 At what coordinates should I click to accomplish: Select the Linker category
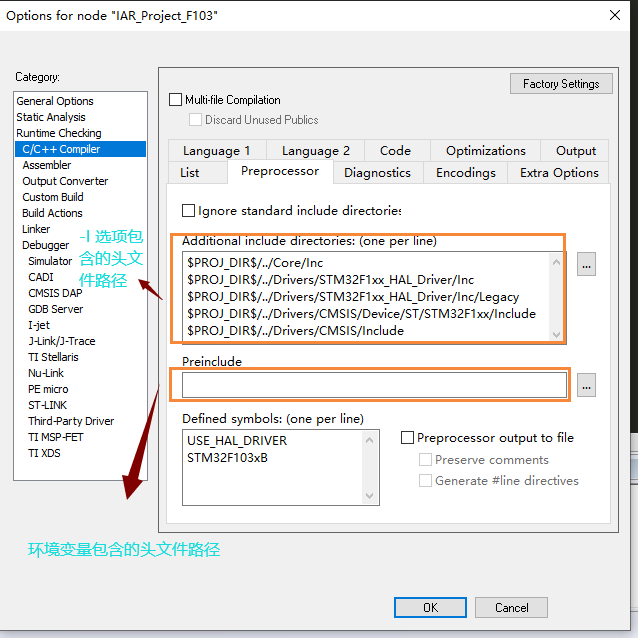(36, 229)
